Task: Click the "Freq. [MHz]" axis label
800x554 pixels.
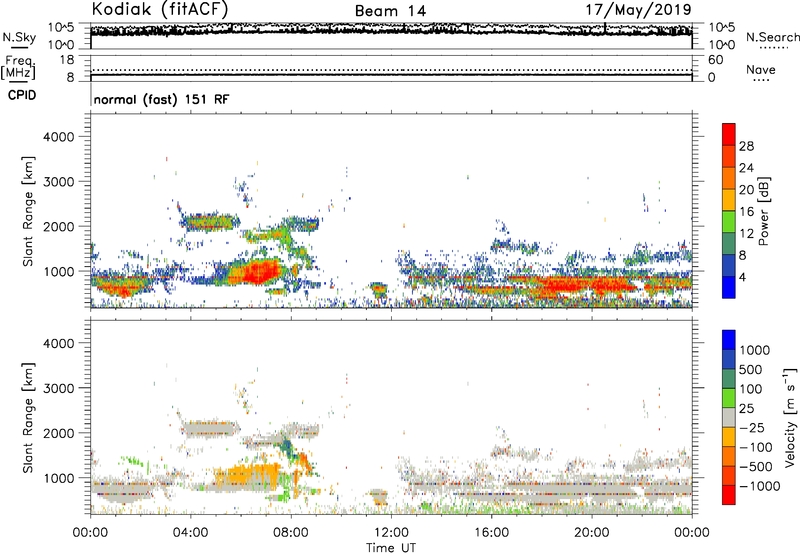Action: (18, 68)
